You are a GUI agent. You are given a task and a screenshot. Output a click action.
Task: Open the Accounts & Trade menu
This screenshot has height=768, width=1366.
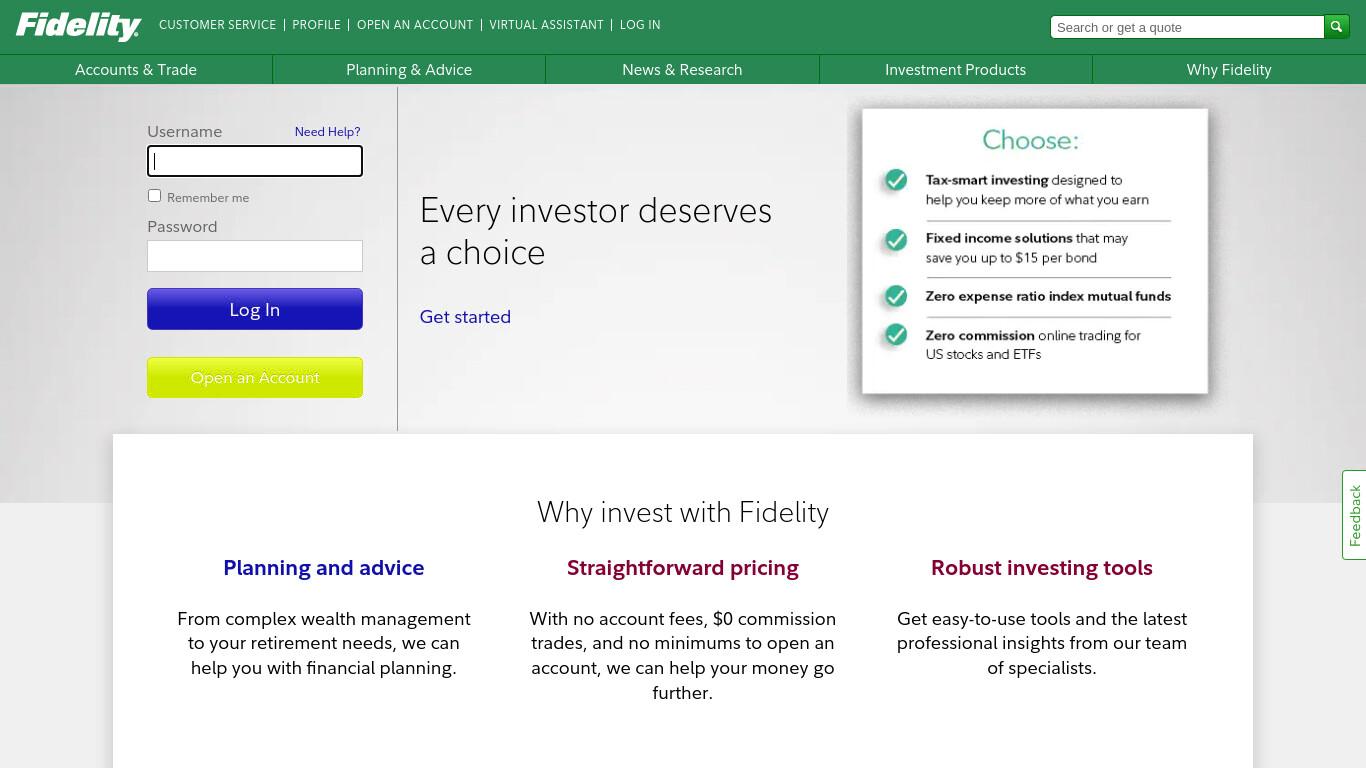[136, 69]
